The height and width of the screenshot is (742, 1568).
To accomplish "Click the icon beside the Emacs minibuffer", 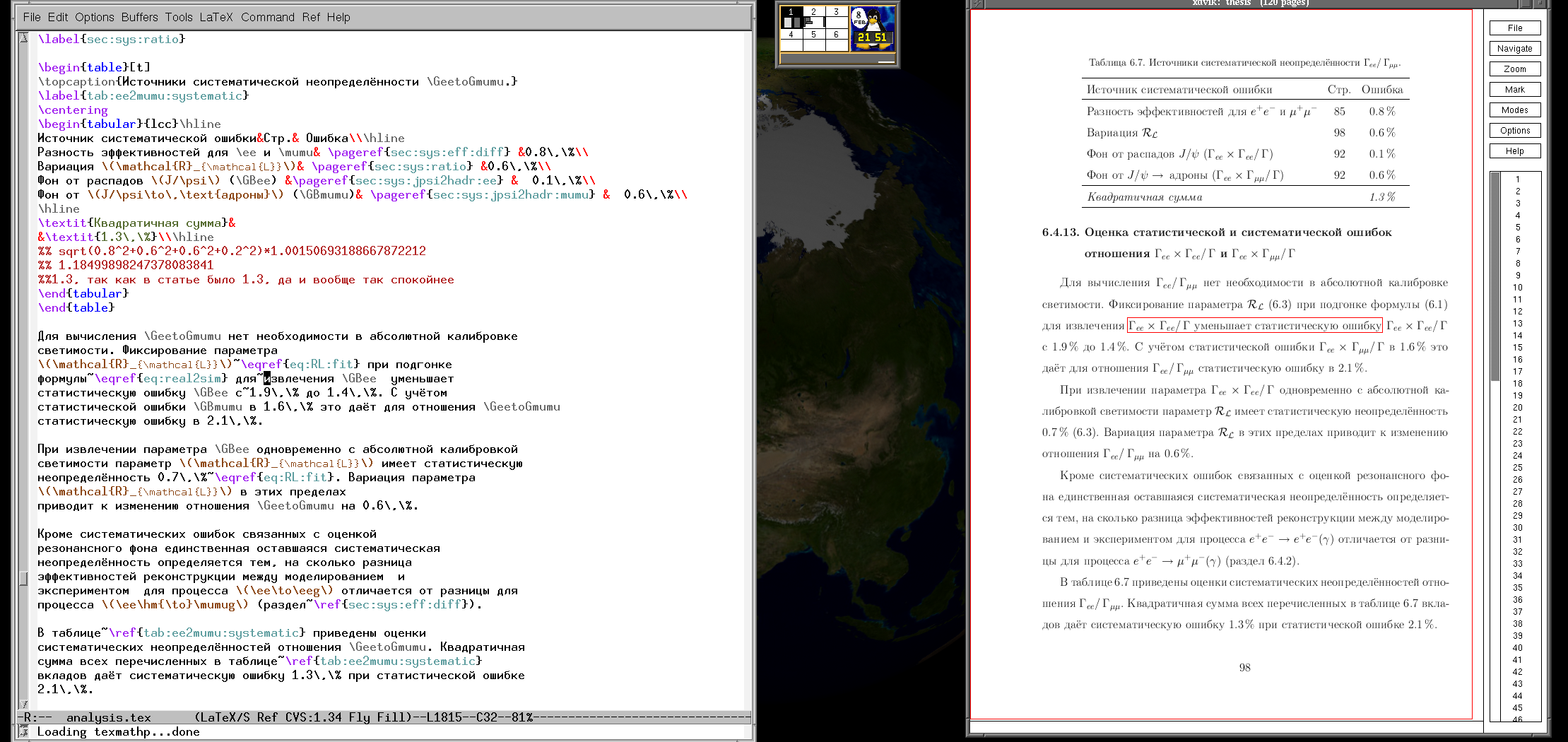I will [23, 731].
